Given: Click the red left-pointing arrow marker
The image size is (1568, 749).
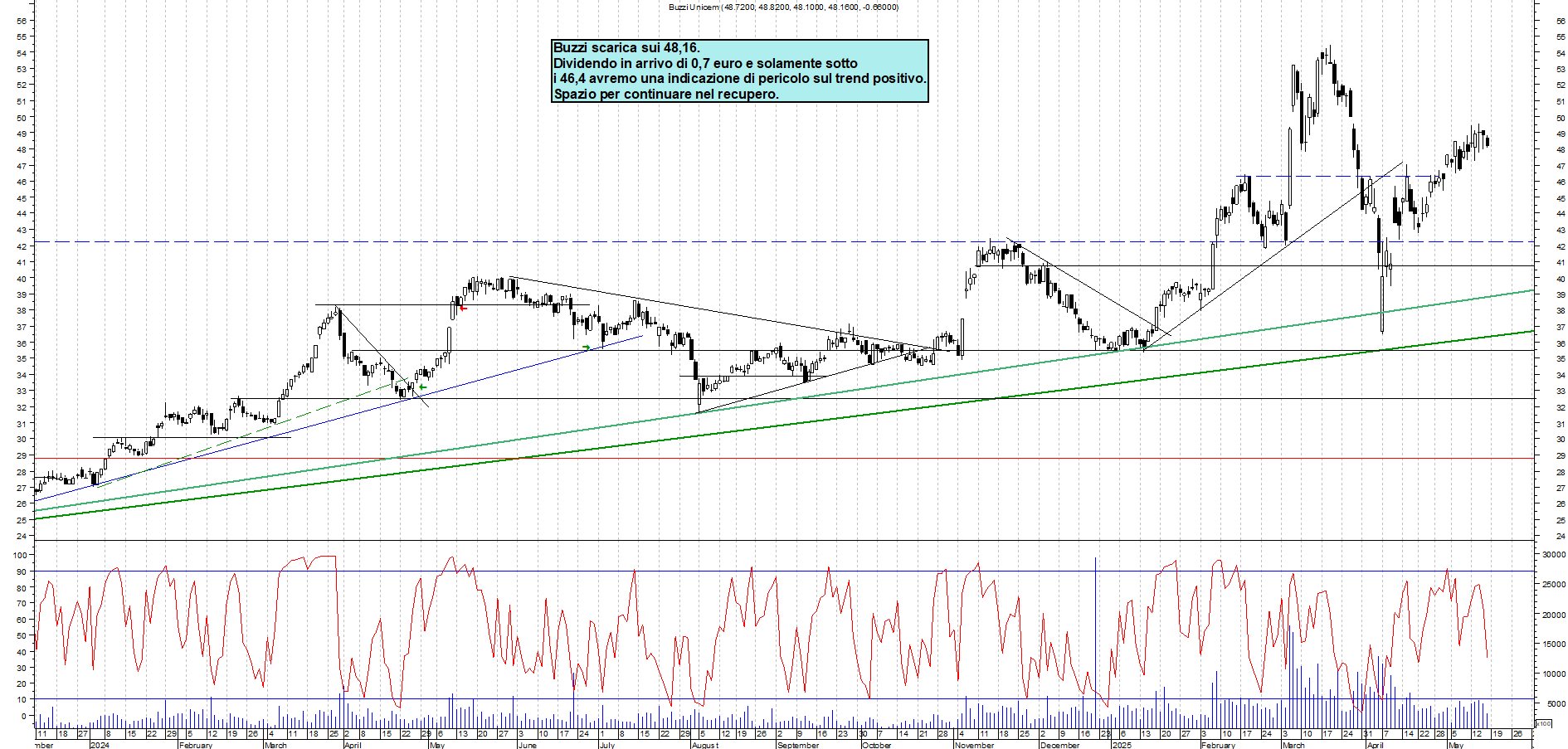Looking at the screenshot, I should [x=463, y=309].
